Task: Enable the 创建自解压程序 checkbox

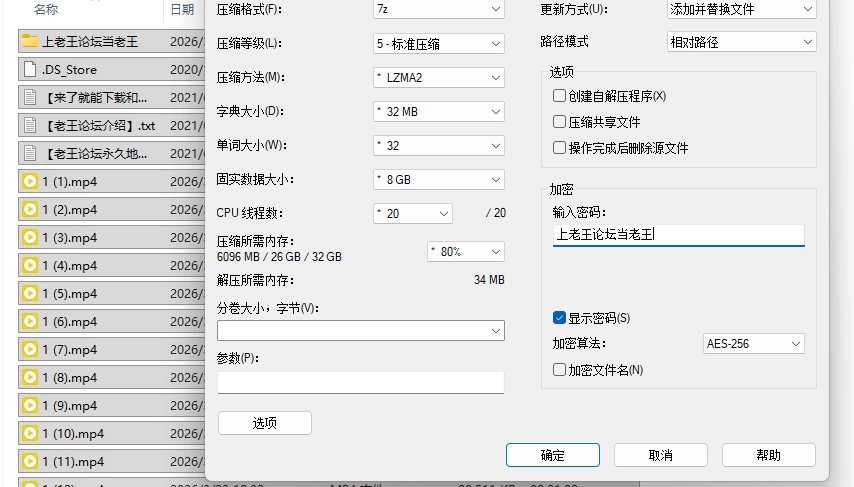Action: 559,96
